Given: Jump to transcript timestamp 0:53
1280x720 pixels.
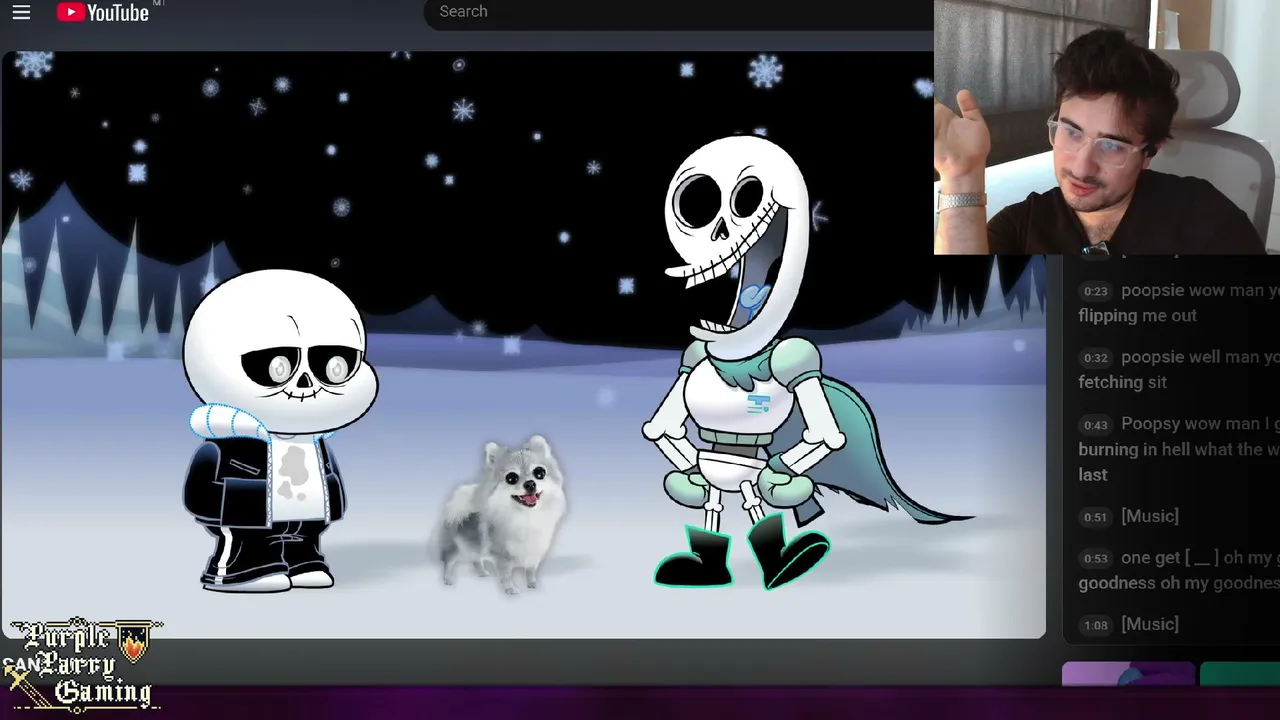Looking at the screenshot, I should (1096, 559).
